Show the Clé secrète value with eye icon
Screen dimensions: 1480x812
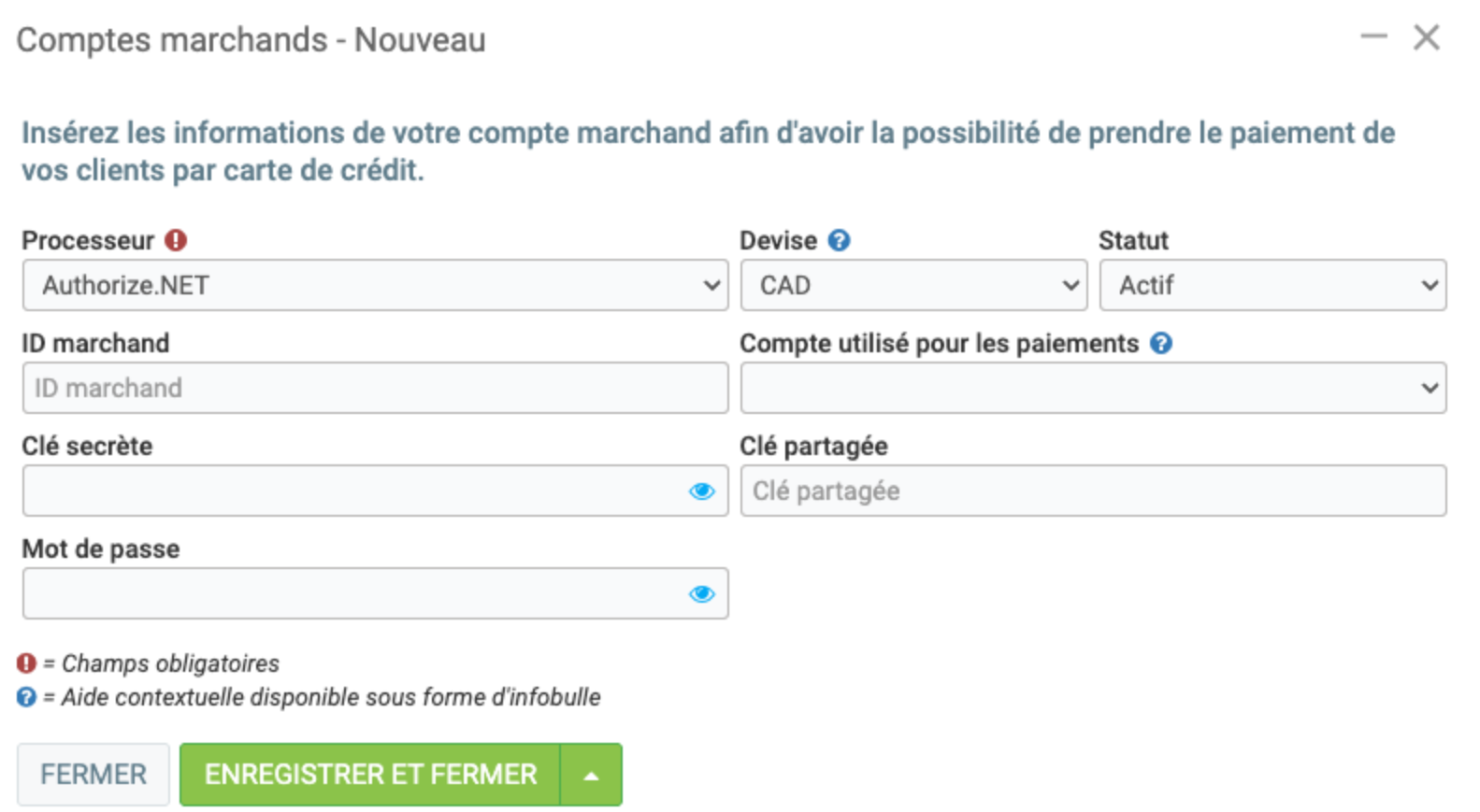pos(702,491)
